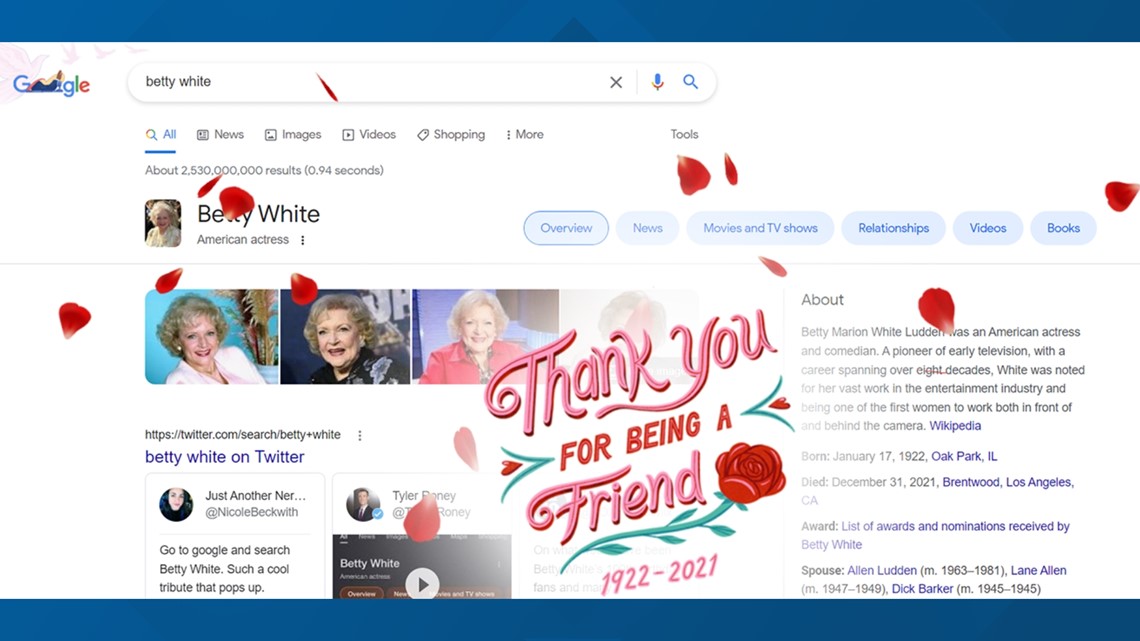
Task: Switch to the Shopping search tab
Action: (451, 134)
